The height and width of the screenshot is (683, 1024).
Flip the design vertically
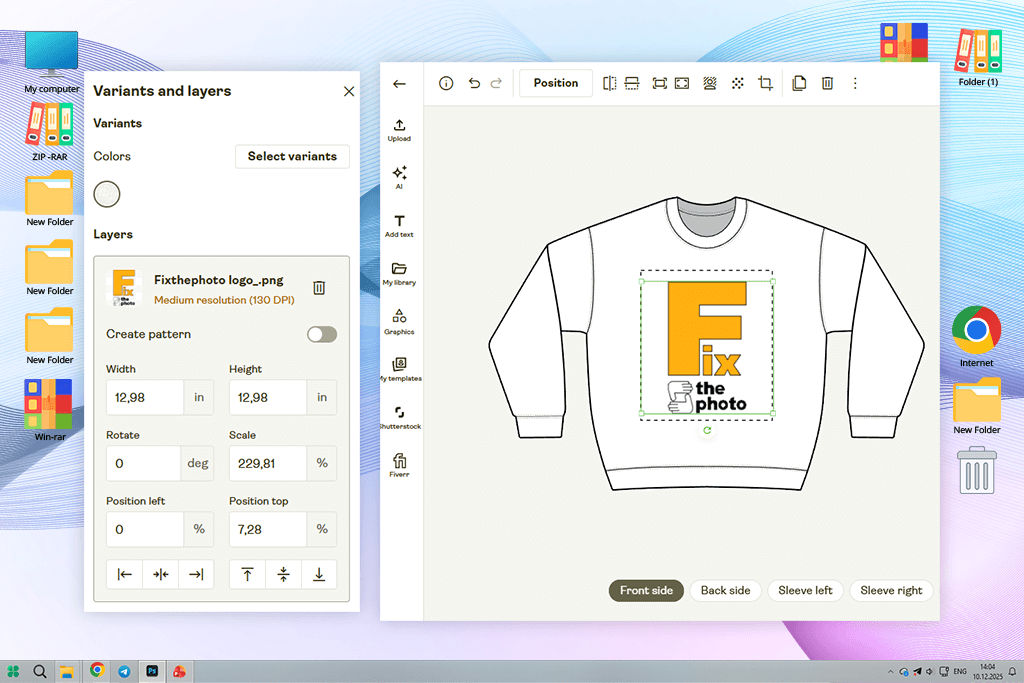[x=632, y=83]
